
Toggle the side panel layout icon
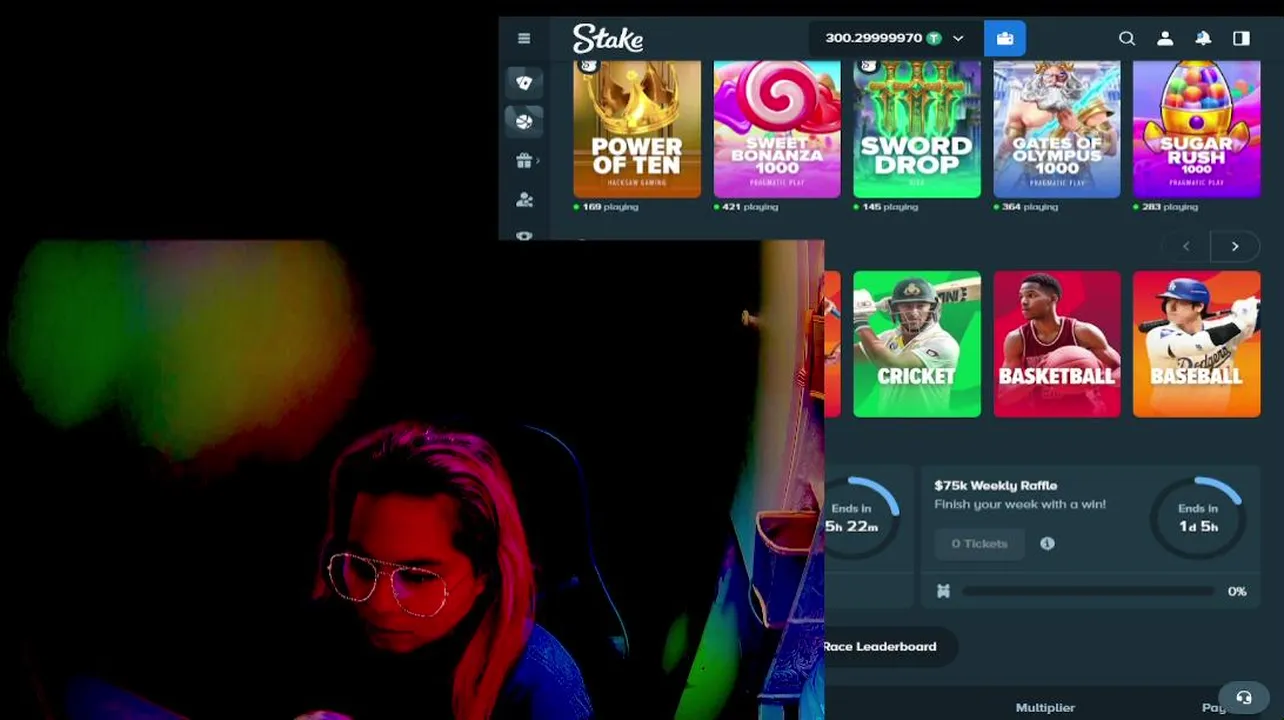pos(1241,38)
